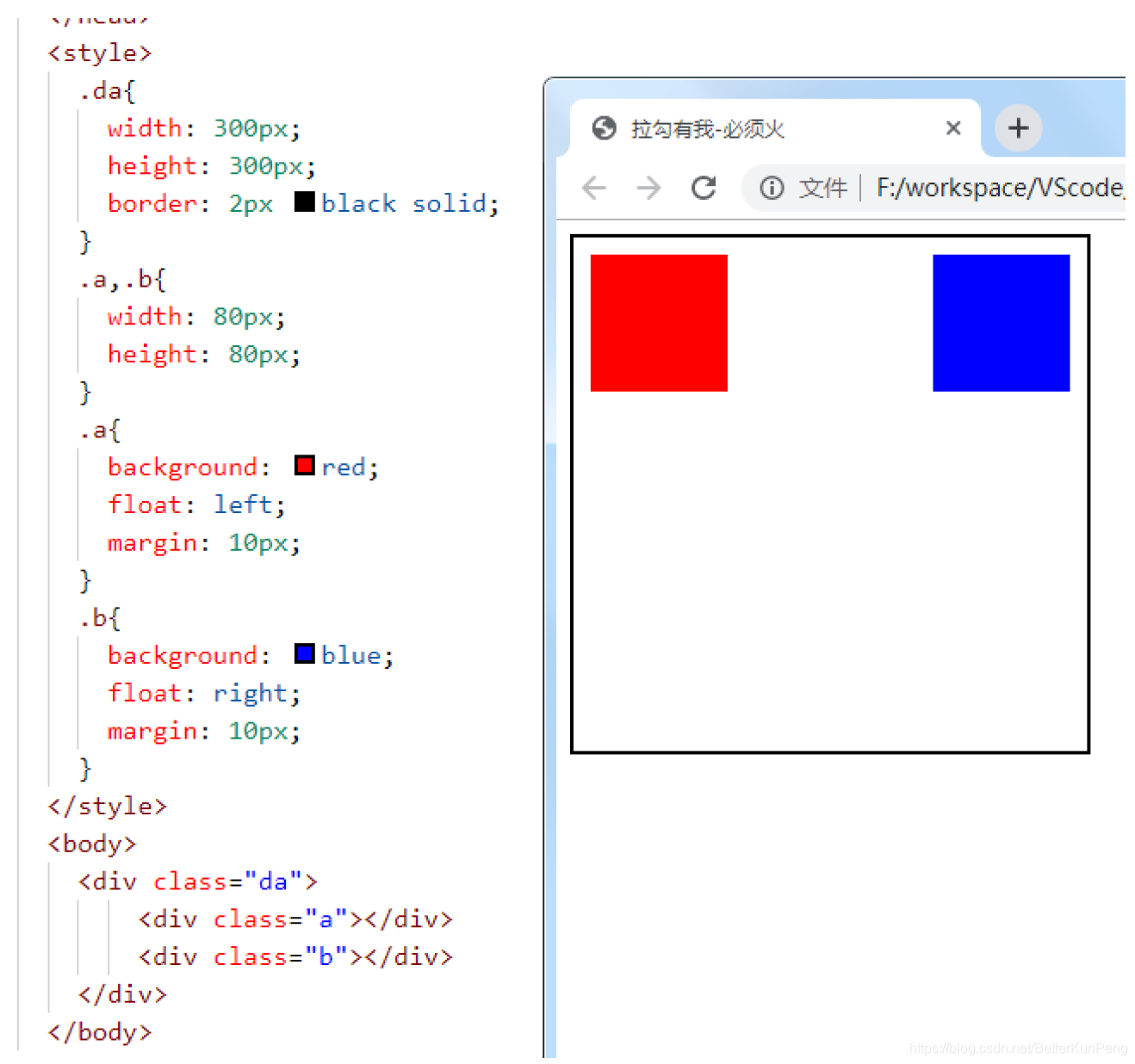1135x1064 pixels.
Task: Select the 拉勾有我-必须火 browser tab
Action: pyautogui.click(x=775, y=128)
